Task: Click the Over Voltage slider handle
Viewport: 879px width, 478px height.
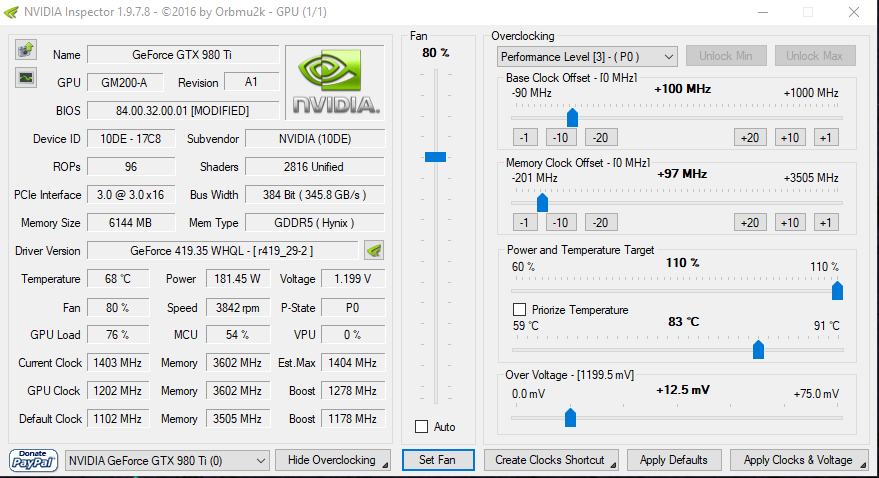Action: pyautogui.click(x=570, y=417)
